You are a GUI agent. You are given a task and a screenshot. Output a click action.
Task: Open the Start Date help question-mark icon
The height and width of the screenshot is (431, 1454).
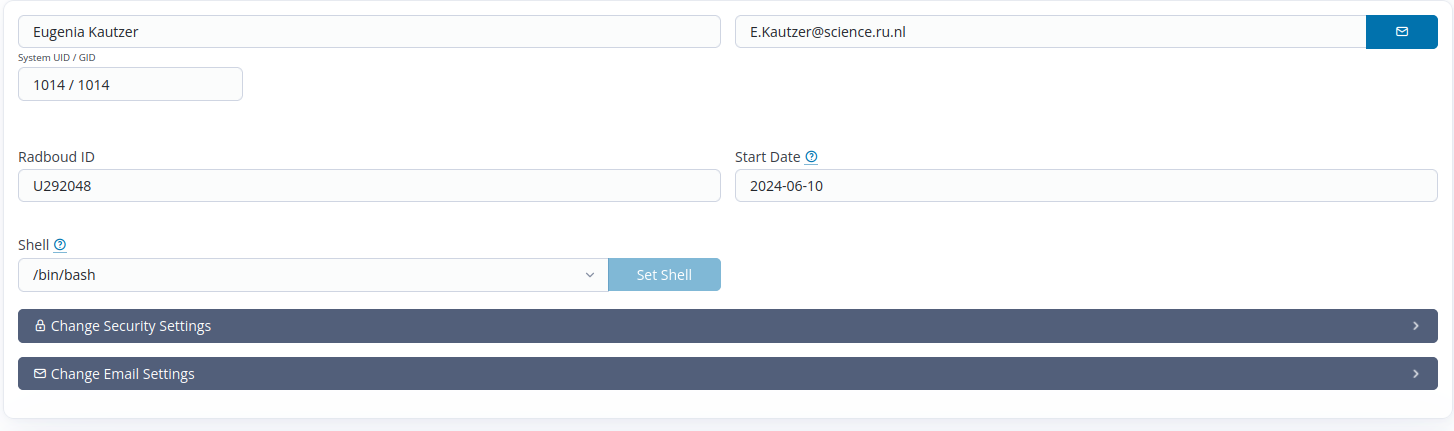pos(811,157)
